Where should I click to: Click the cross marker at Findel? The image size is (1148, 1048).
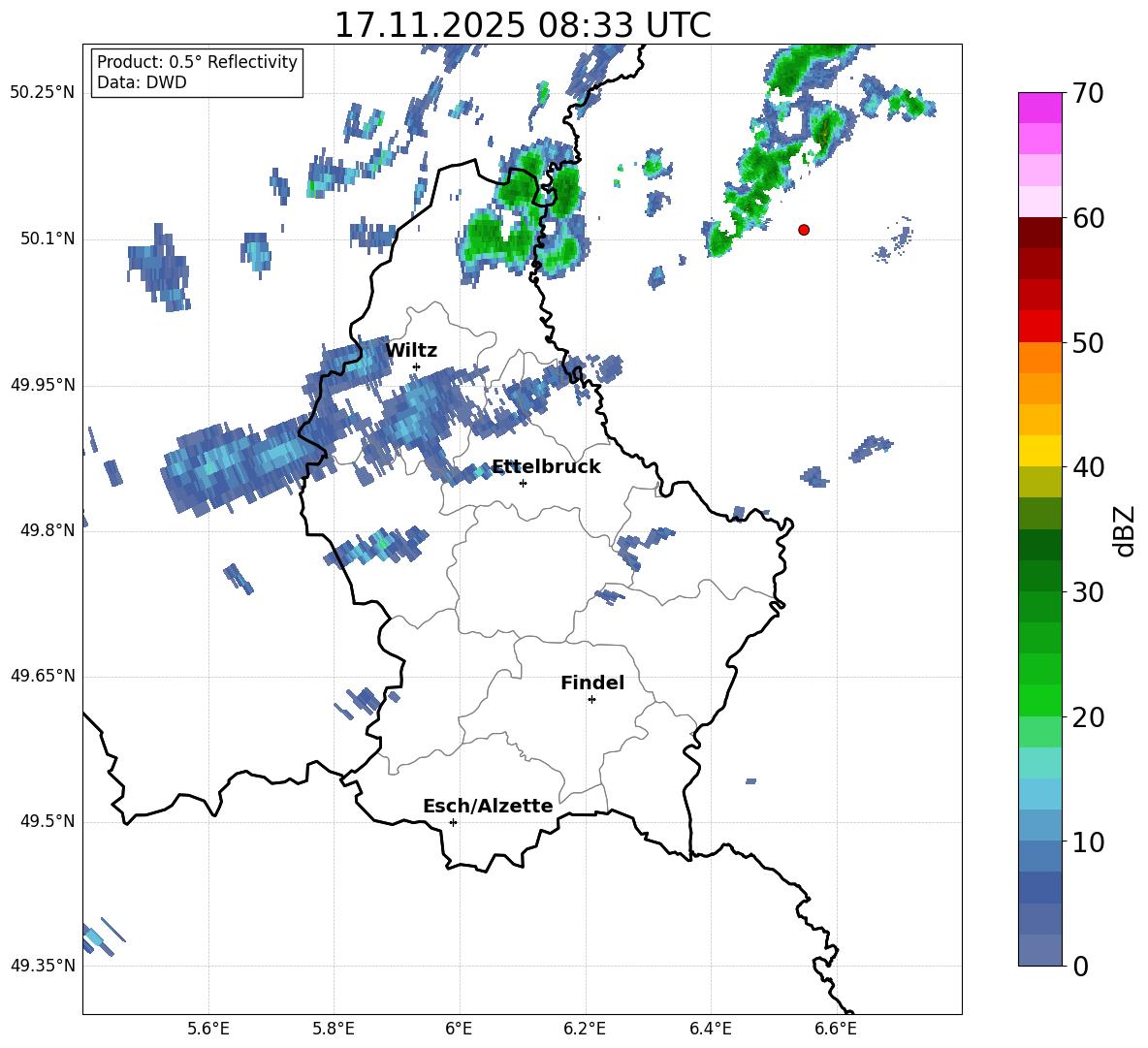click(591, 700)
